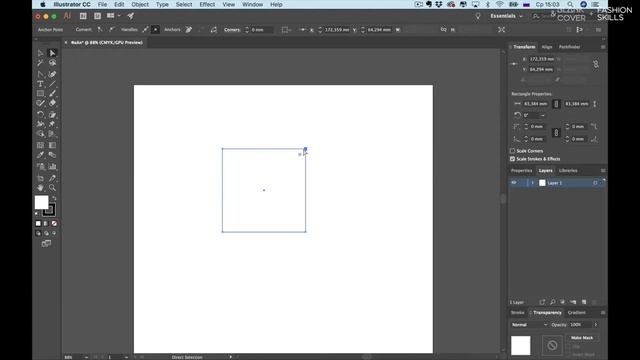This screenshot has height=360, width=640.
Task: Select the Puppet Warp pin tool
Action: point(52,124)
